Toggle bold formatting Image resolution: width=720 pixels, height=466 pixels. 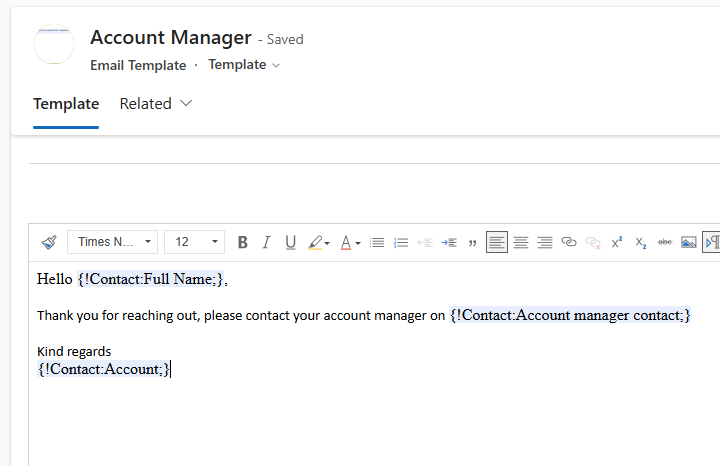[242, 242]
